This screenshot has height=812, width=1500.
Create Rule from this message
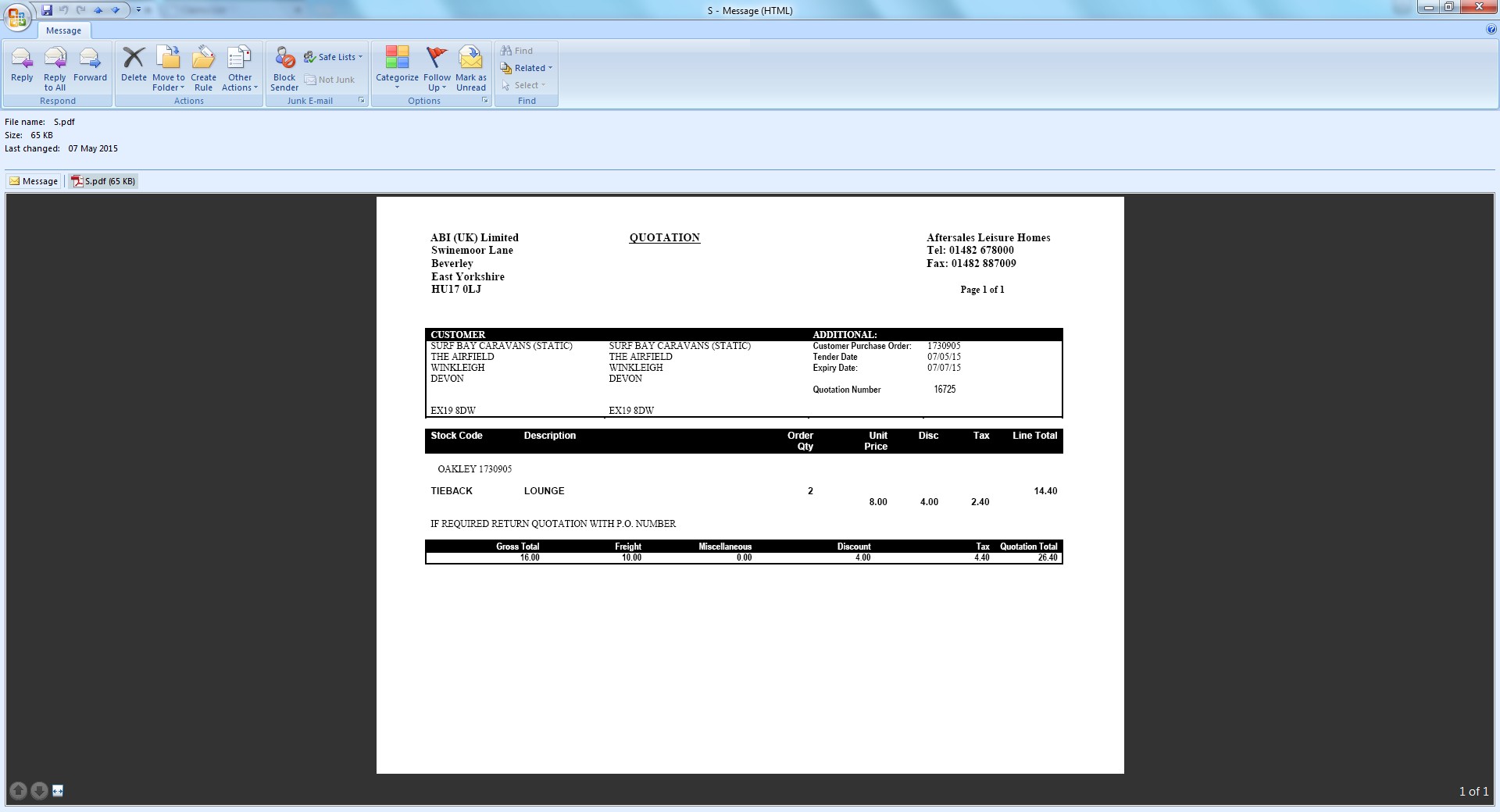(203, 67)
